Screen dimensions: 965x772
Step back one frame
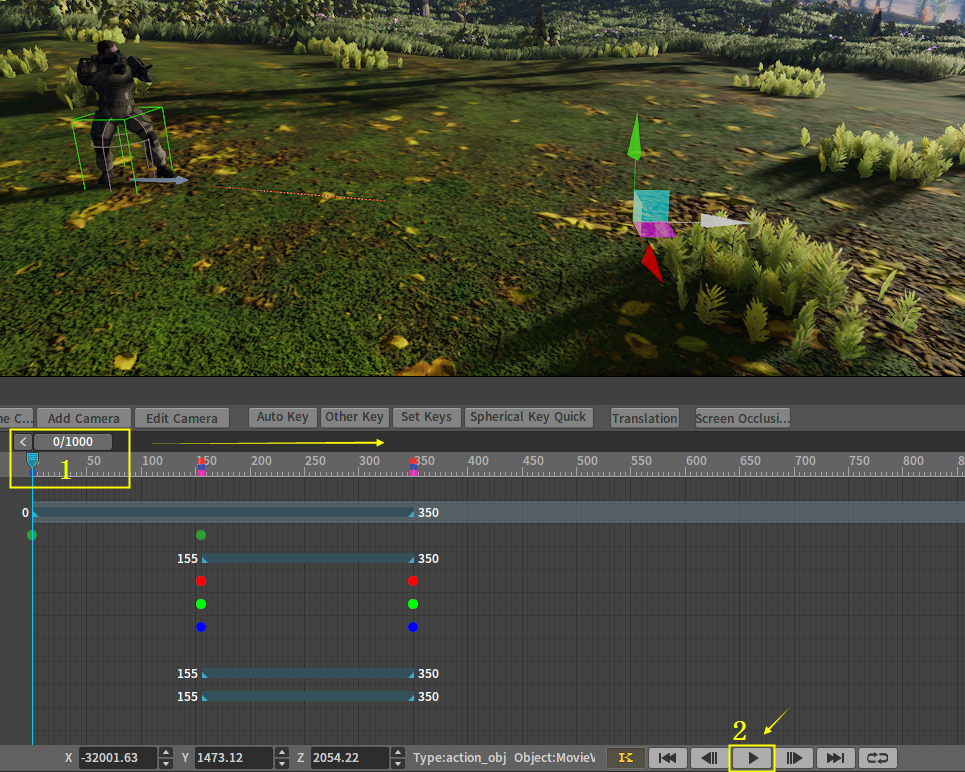coord(709,758)
